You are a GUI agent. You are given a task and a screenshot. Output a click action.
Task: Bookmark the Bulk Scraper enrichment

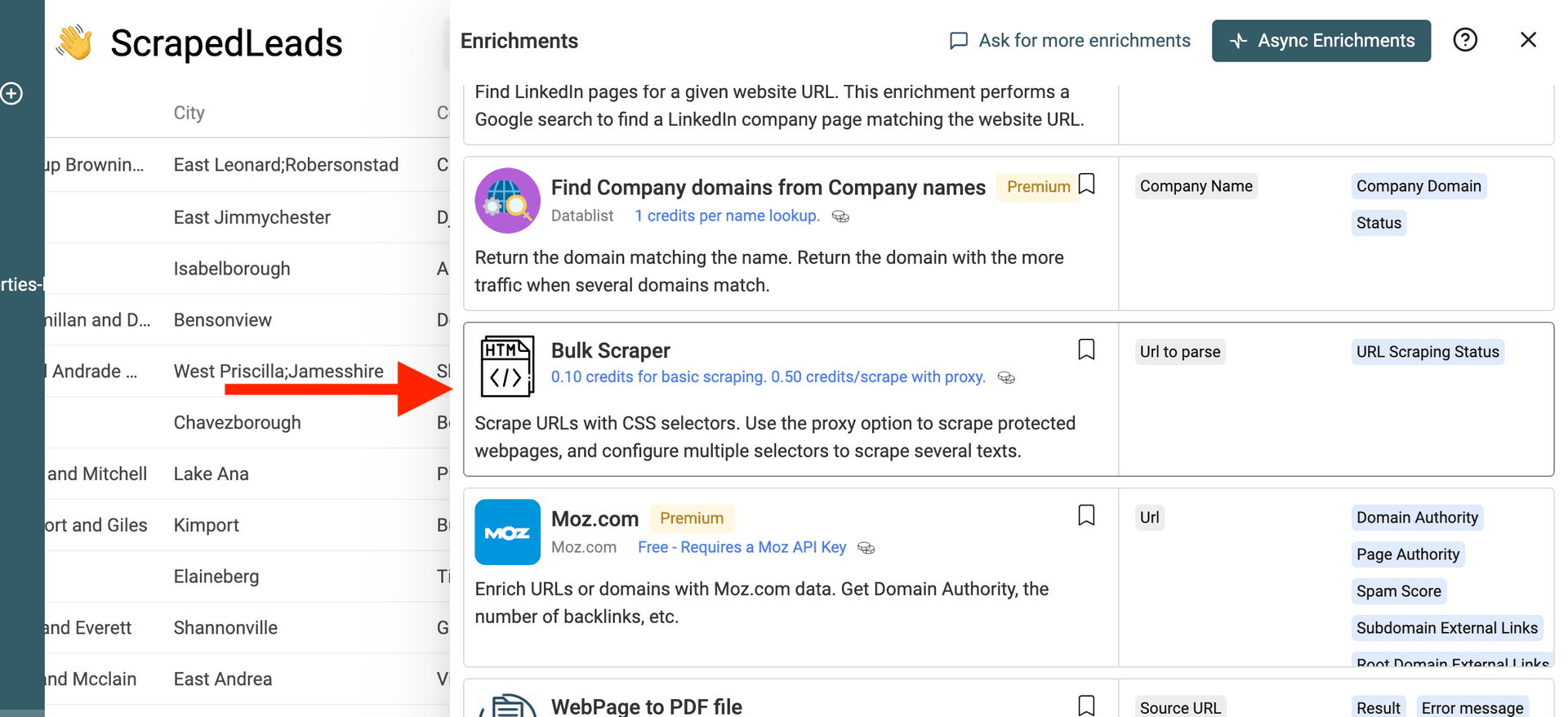(1086, 350)
